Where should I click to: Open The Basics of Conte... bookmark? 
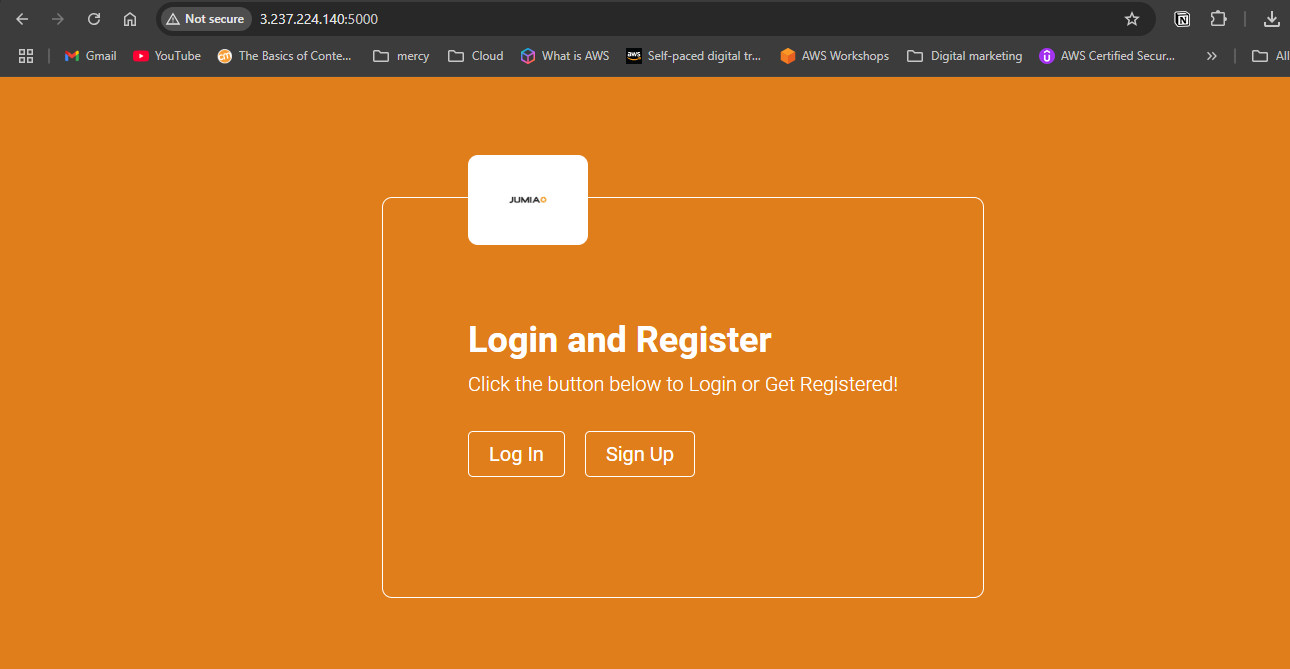[x=285, y=56]
